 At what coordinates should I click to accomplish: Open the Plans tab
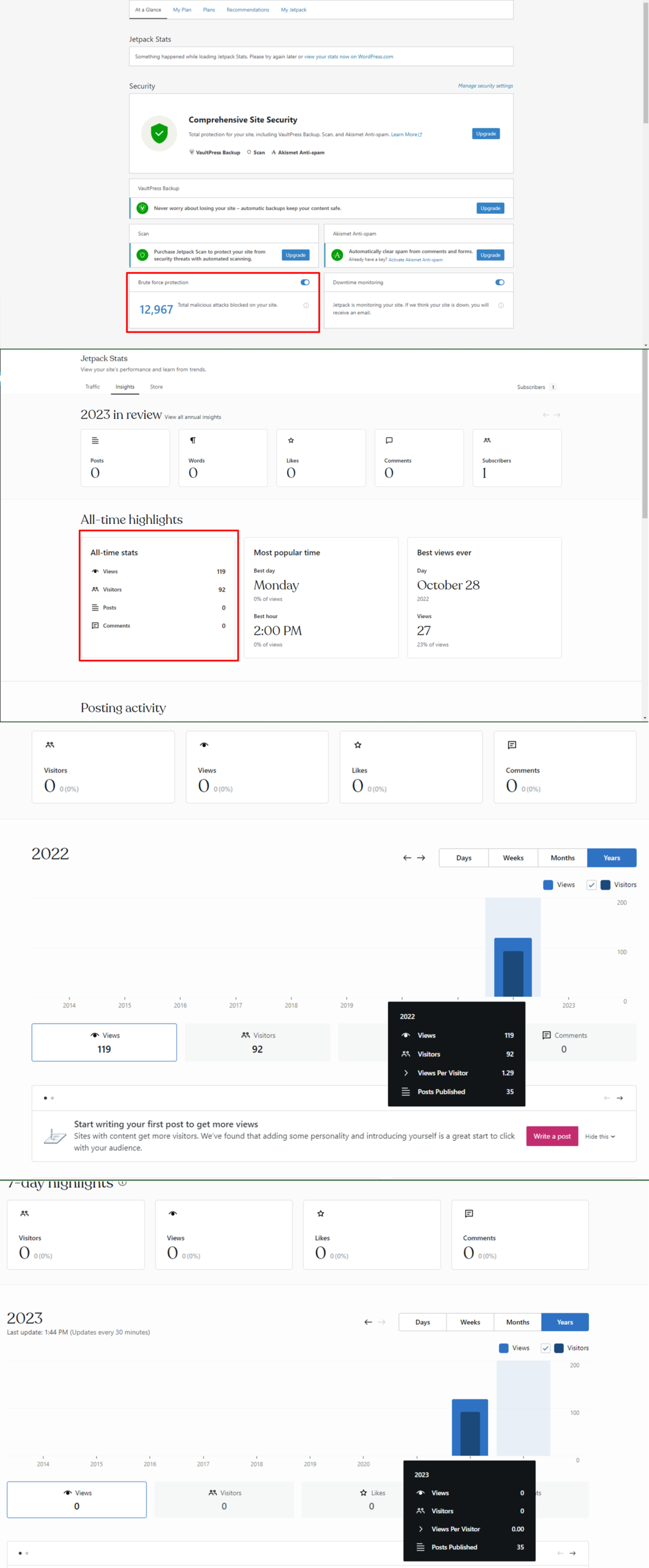point(209,10)
